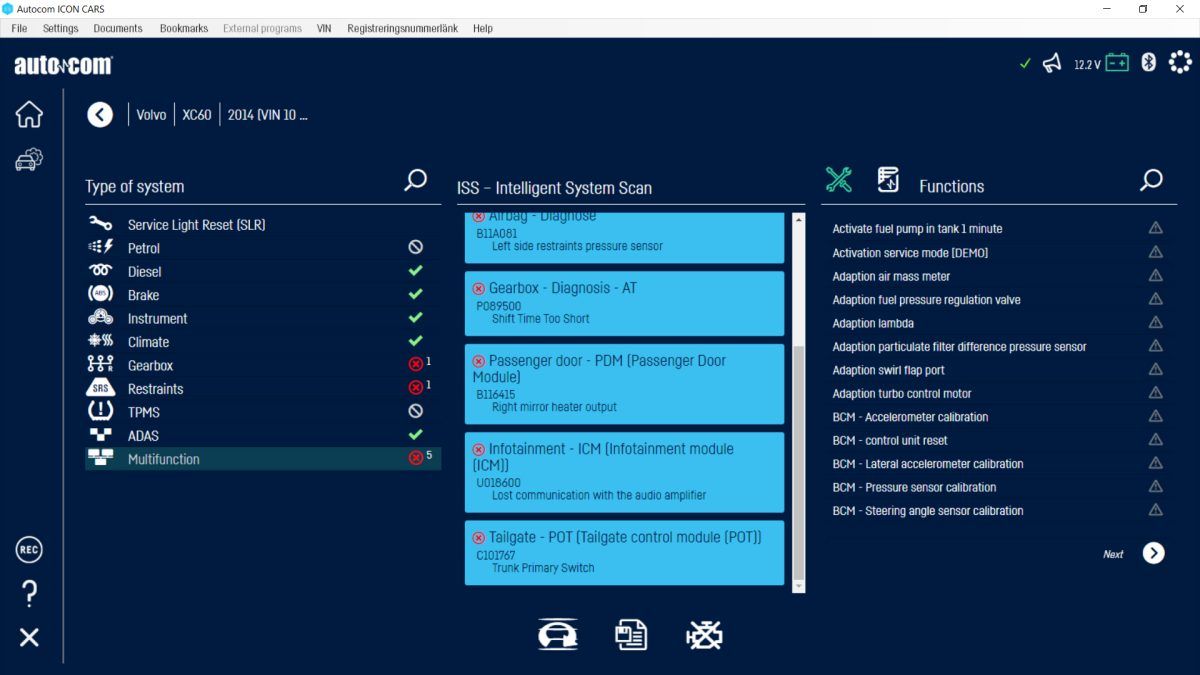Search the Functions list with magnifier

point(1152,181)
